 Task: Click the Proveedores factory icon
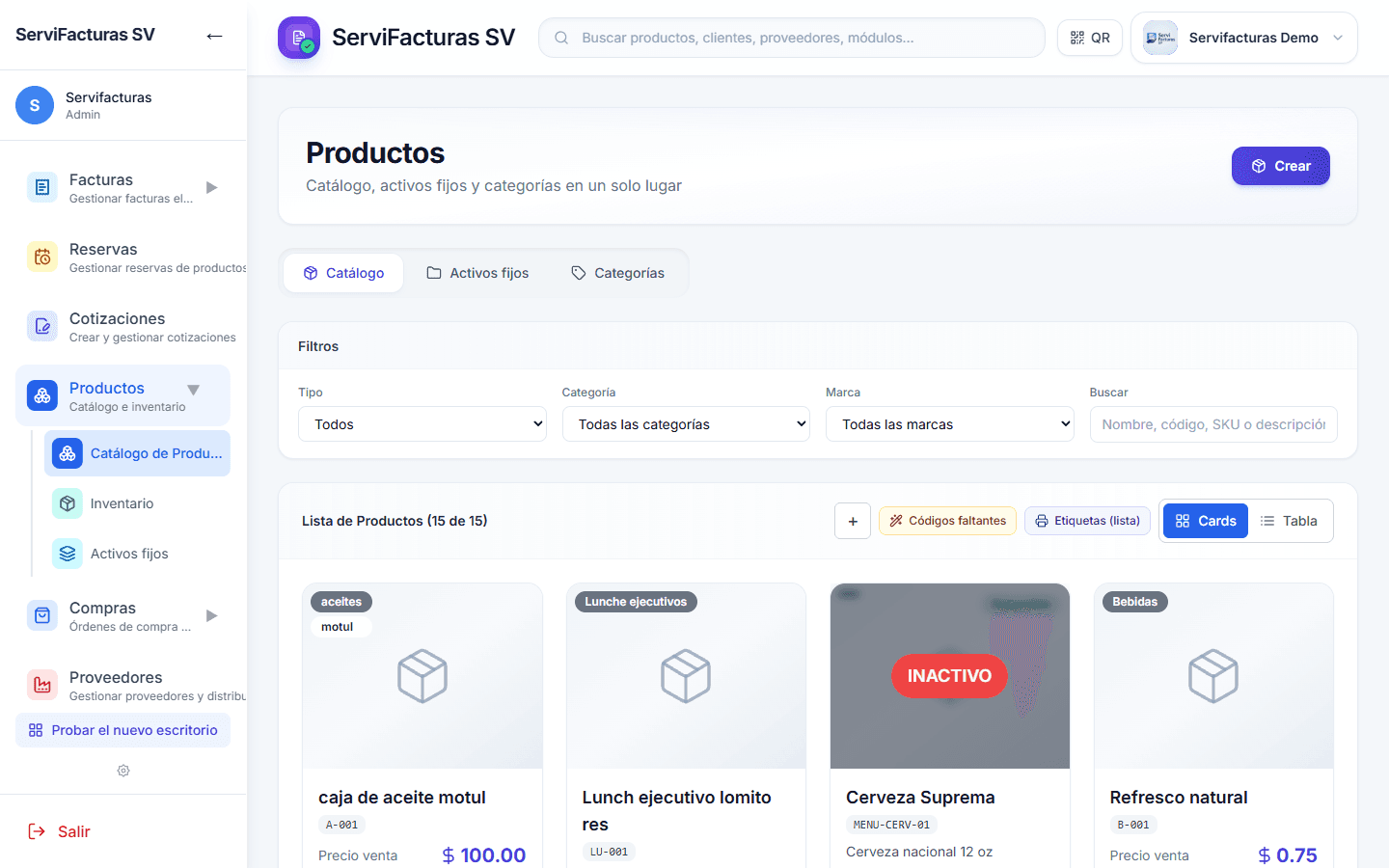coord(42,685)
